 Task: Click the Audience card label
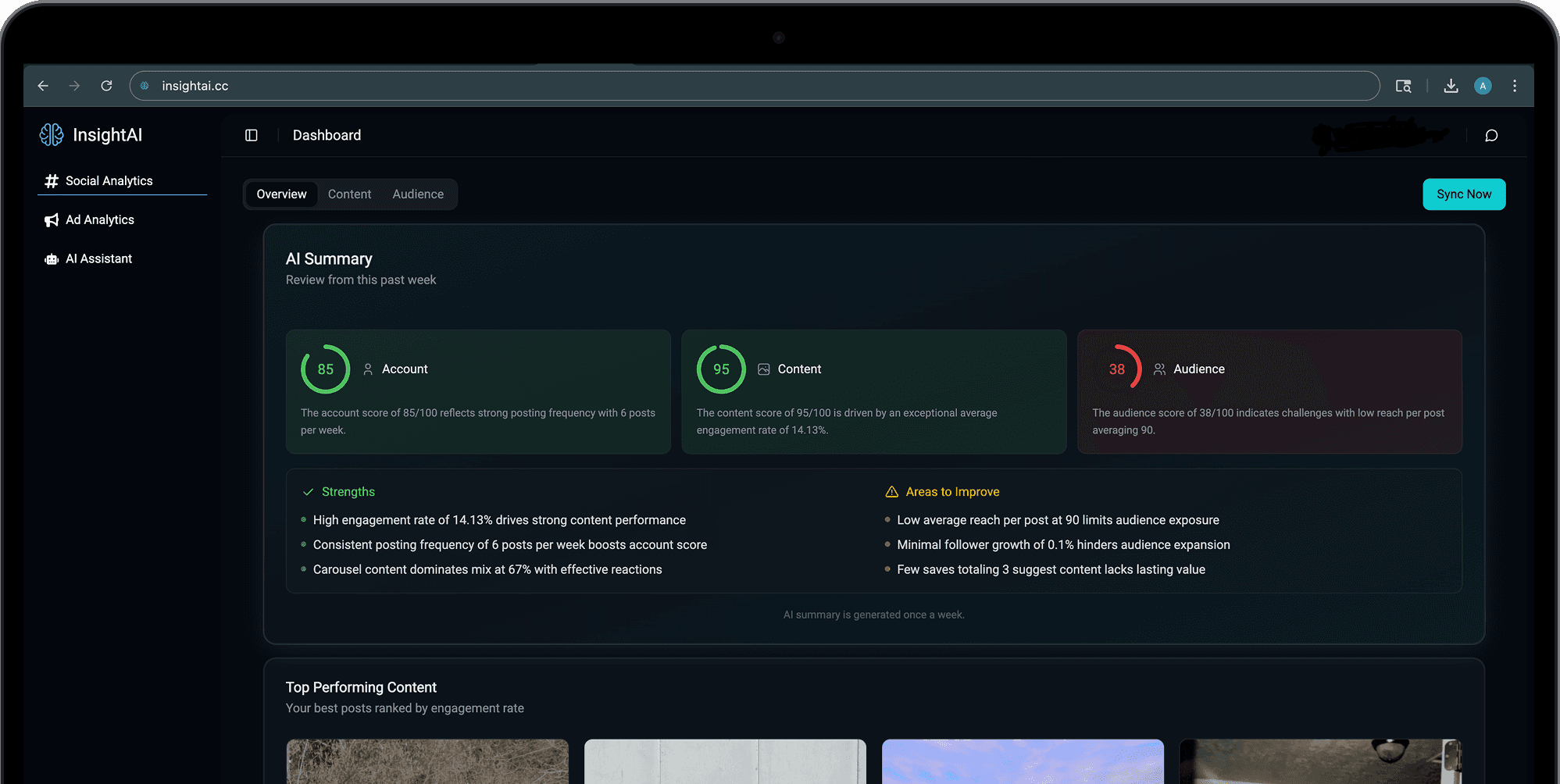(x=1199, y=369)
